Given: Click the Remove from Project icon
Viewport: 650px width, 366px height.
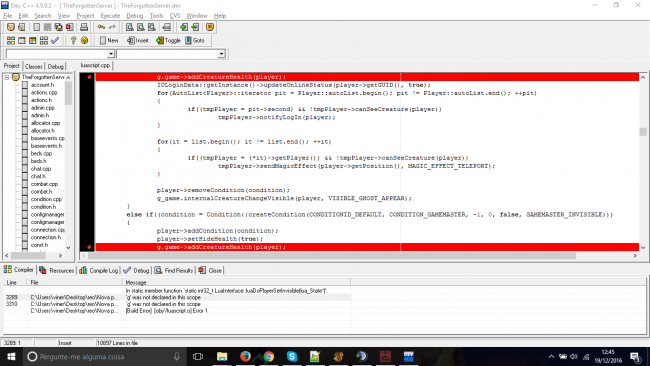Looking at the screenshot, I should pyautogui.click(x=195, y=27).
